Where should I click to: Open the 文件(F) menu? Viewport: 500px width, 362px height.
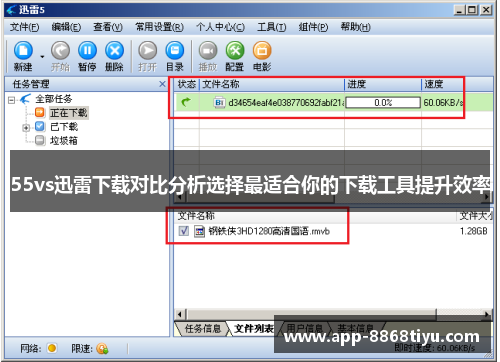coord(24,27)
